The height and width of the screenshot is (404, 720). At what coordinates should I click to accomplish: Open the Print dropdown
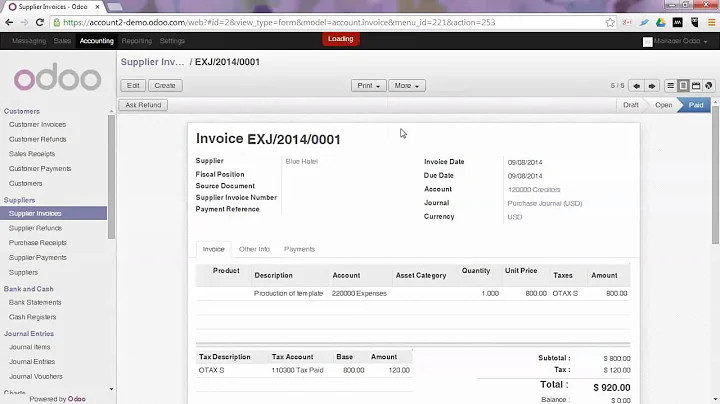tap(369, 86)
